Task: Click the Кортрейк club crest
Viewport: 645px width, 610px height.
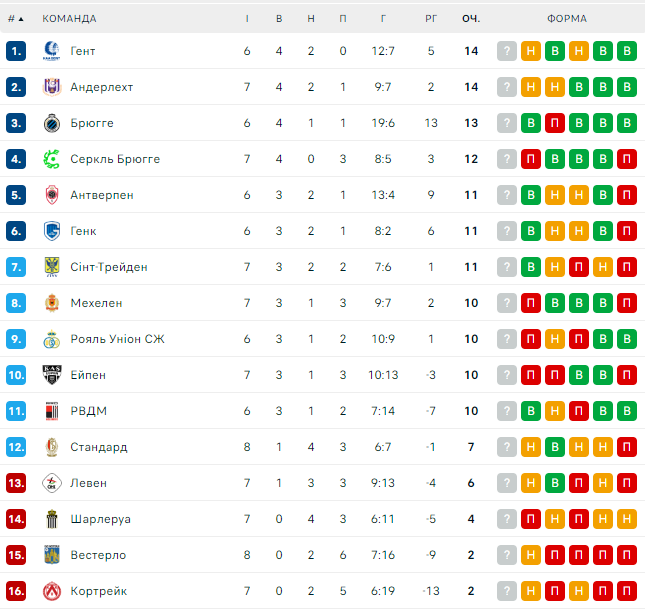Action: 52,591
